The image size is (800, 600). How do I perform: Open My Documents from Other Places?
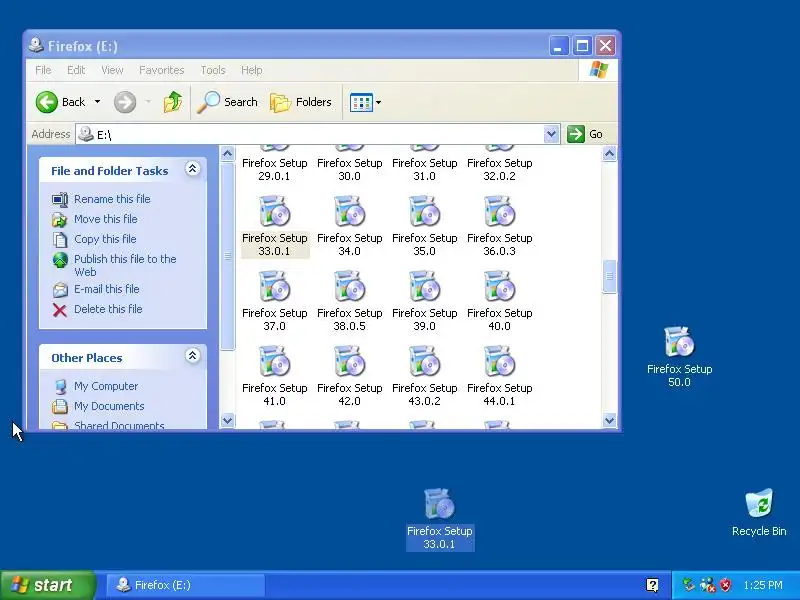(109, 406)
